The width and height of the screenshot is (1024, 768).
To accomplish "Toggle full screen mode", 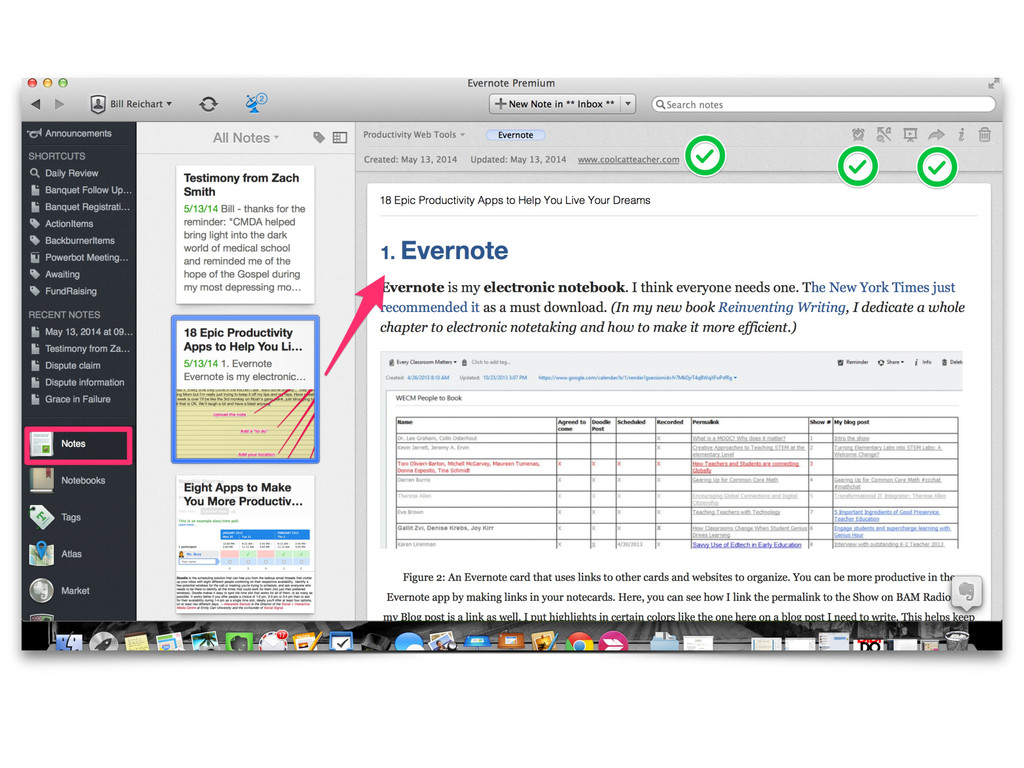I will pyautogui.click(x=993, y=84).
